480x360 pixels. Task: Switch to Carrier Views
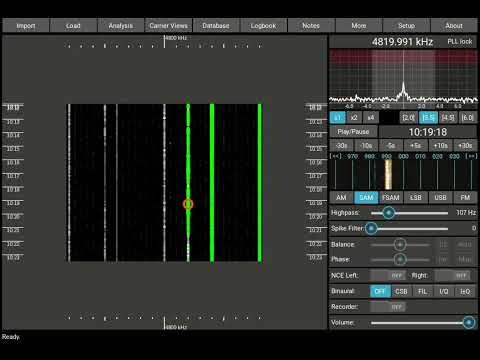click(168, 26)
